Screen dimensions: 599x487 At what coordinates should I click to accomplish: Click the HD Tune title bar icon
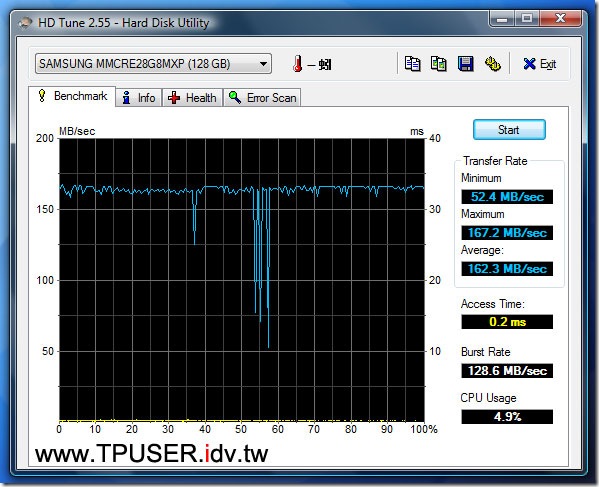(x=25, y=23)
